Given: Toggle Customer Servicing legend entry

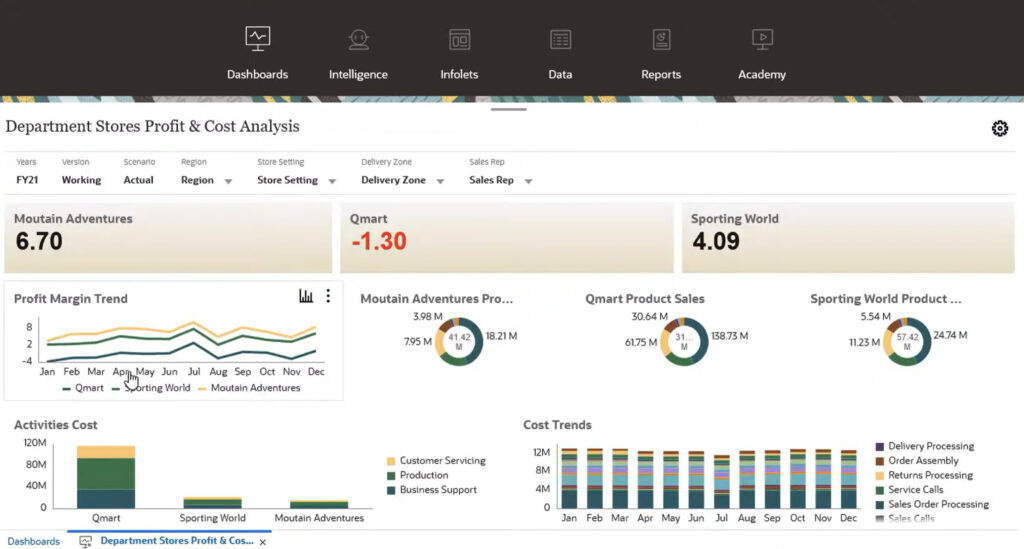Looking at the screenshot, I should pos(441,461).
